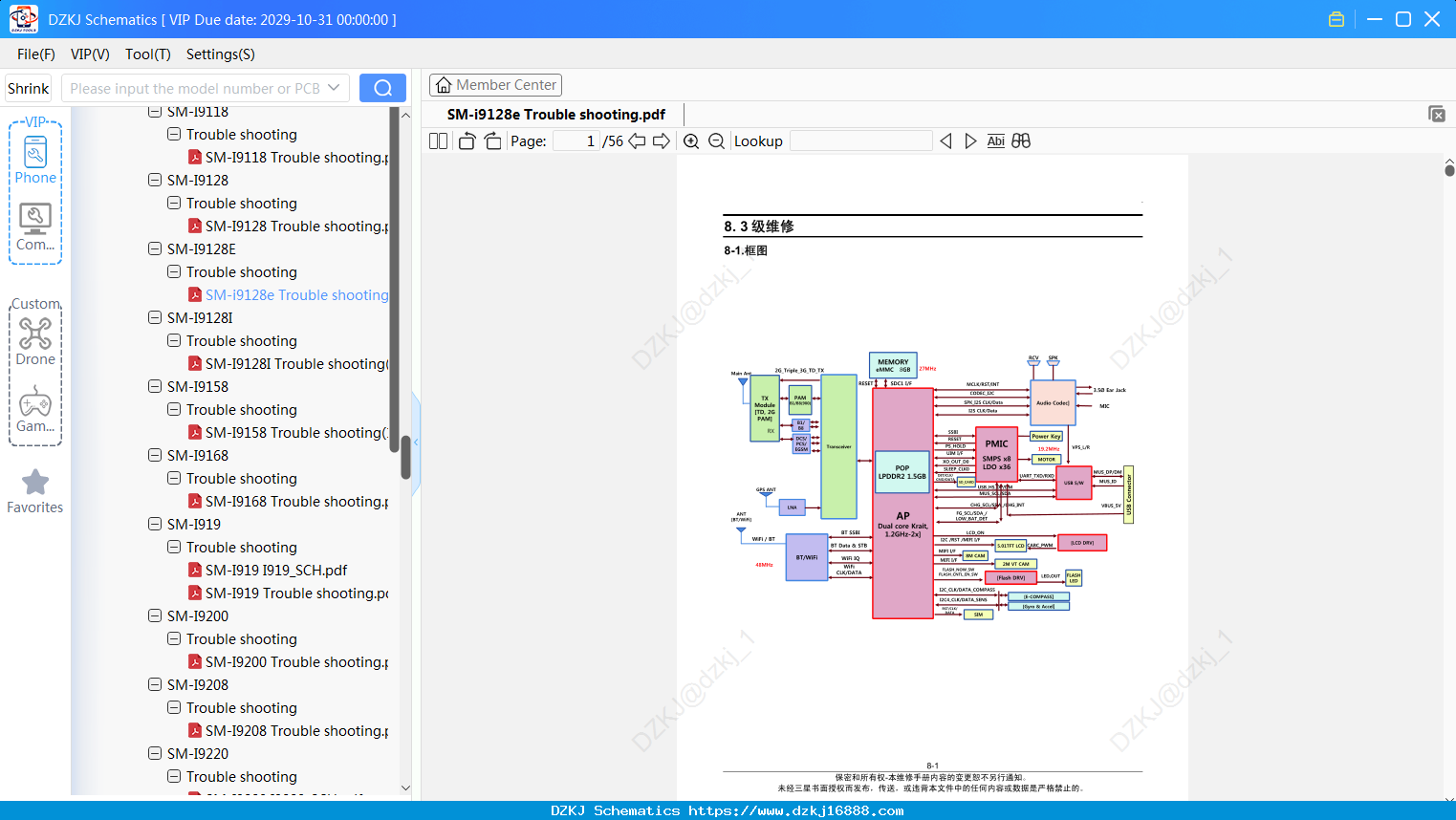The image size is (1456, 820).
Task: Click the Lookup text field
Action: coord(861,141)
